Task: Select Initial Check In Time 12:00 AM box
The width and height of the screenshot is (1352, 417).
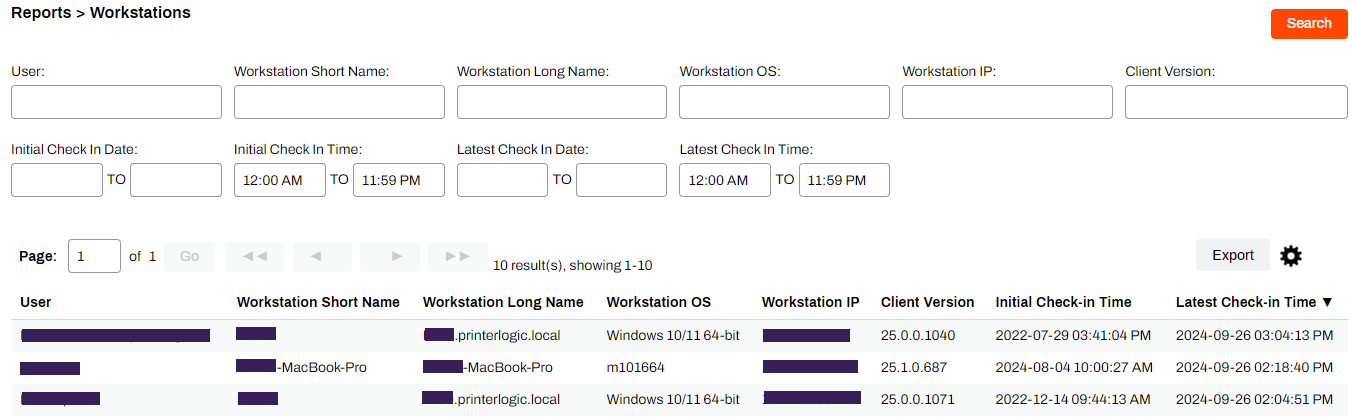Action: 280,180
